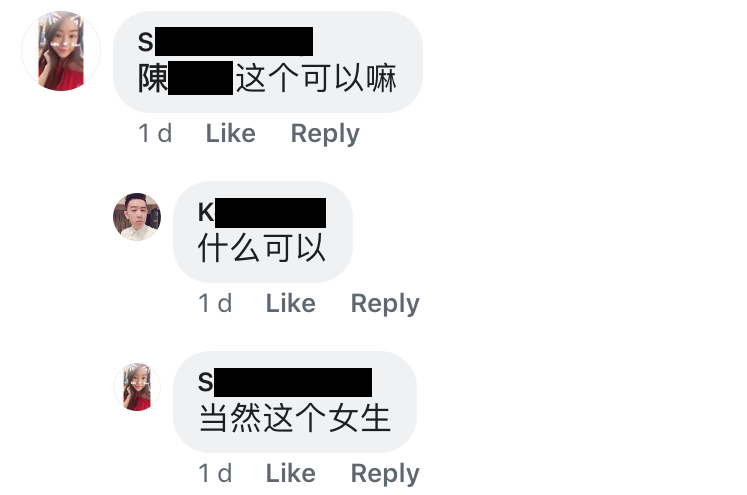Click the comment text 这个可以嘛
The width and height of the screenshot is (747, 495).
click(316, 78)
